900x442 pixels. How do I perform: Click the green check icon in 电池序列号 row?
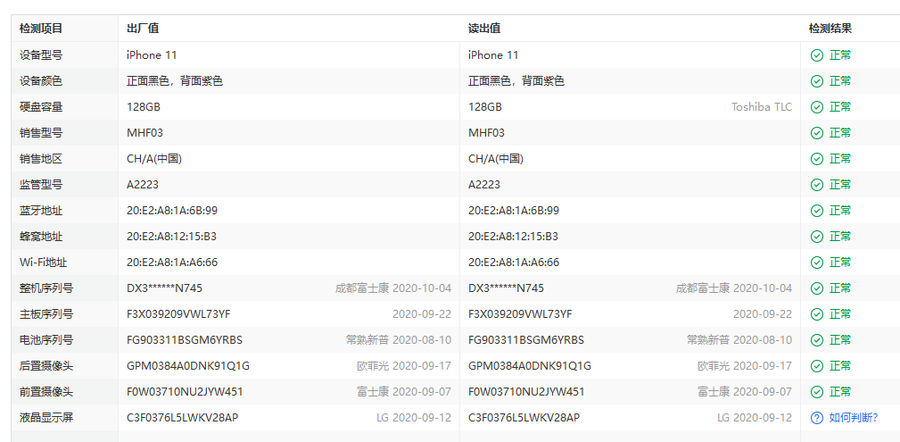point(817,340)
